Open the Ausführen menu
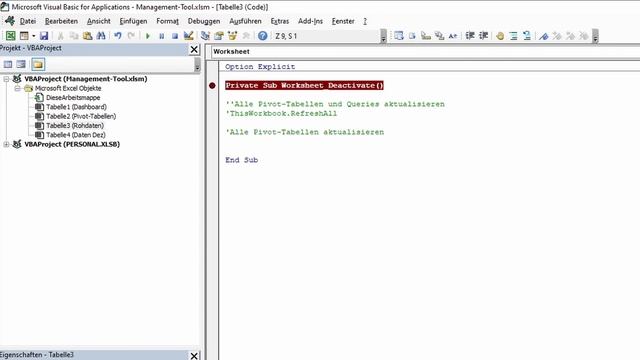 245,21
